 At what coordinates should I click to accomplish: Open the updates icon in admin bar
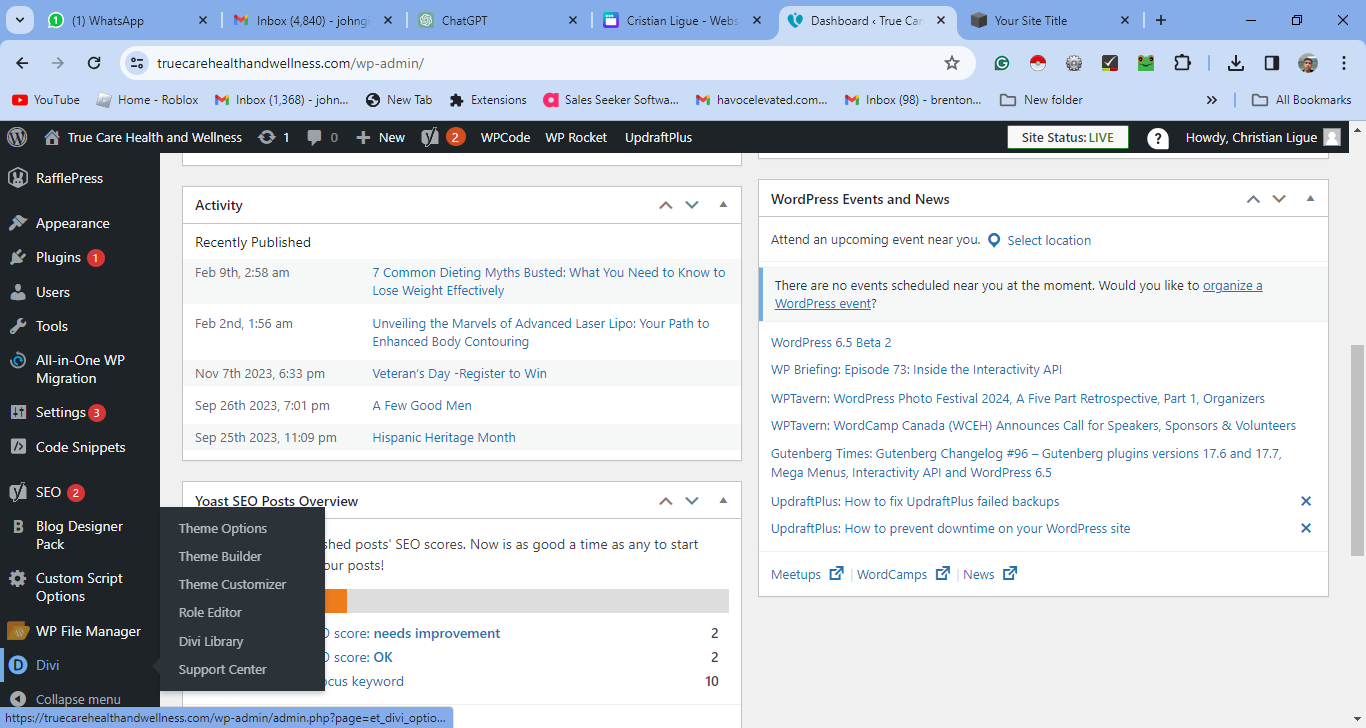[x=267, y=137]
